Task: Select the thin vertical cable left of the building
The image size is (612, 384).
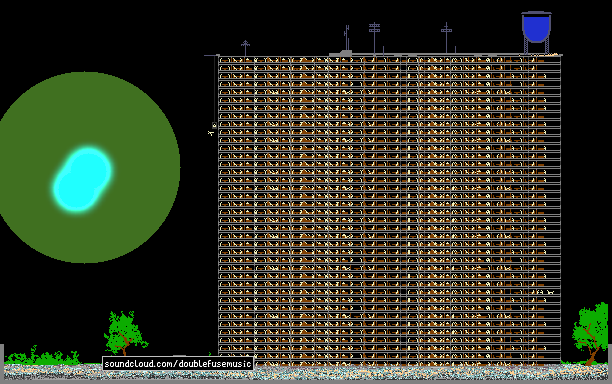Action: click(214, 89)
